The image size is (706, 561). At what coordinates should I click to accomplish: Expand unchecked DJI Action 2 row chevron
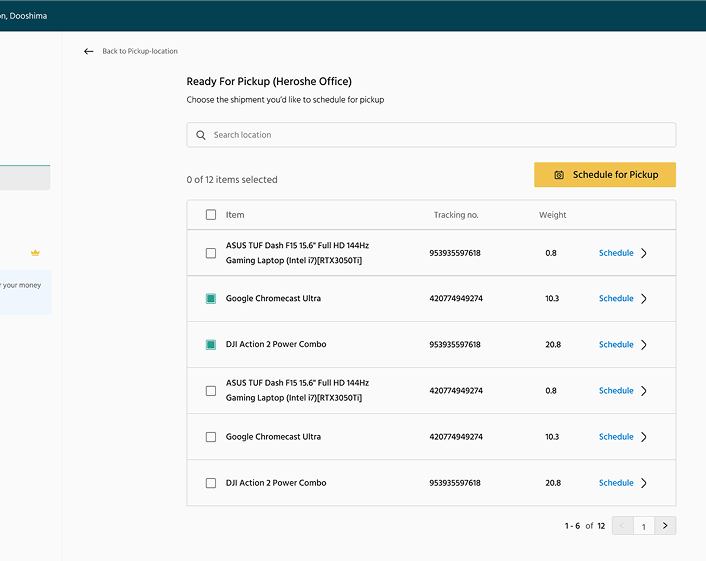(644, 483)
